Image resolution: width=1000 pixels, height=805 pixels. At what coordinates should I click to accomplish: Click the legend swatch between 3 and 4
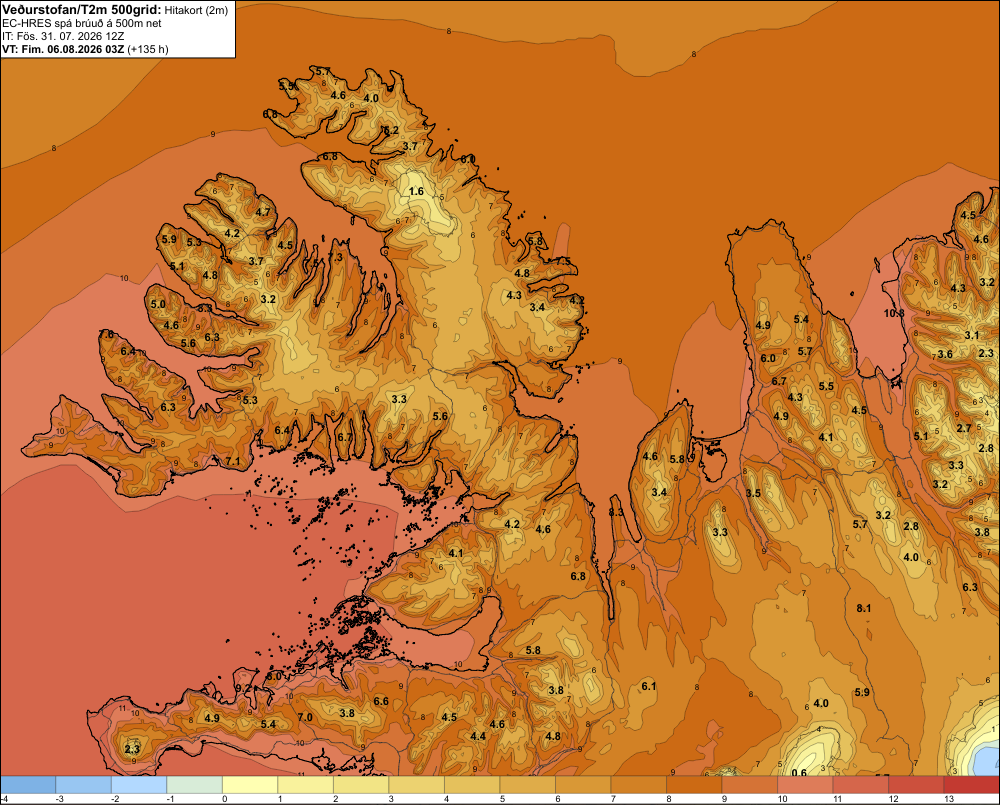[x=416, y=785]
